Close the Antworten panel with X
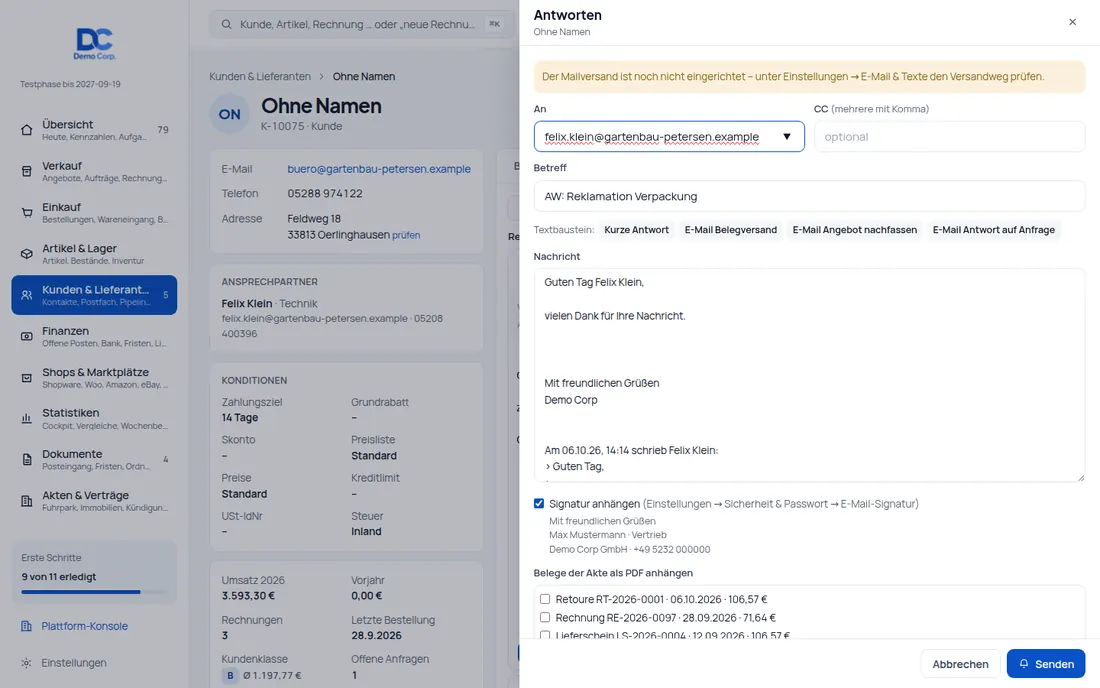The width and height of the screenshot is (1100, 688). pos(1072,22)
